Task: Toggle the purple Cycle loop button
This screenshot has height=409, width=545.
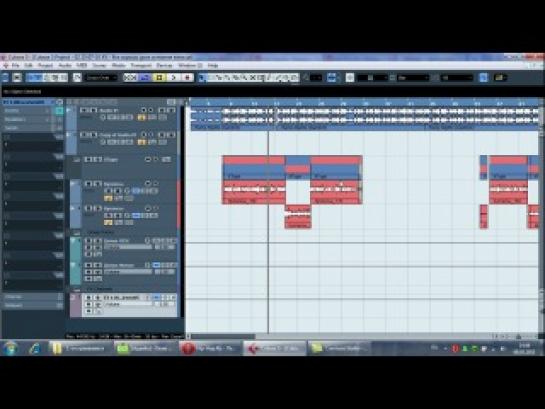Action: [145, 77]
